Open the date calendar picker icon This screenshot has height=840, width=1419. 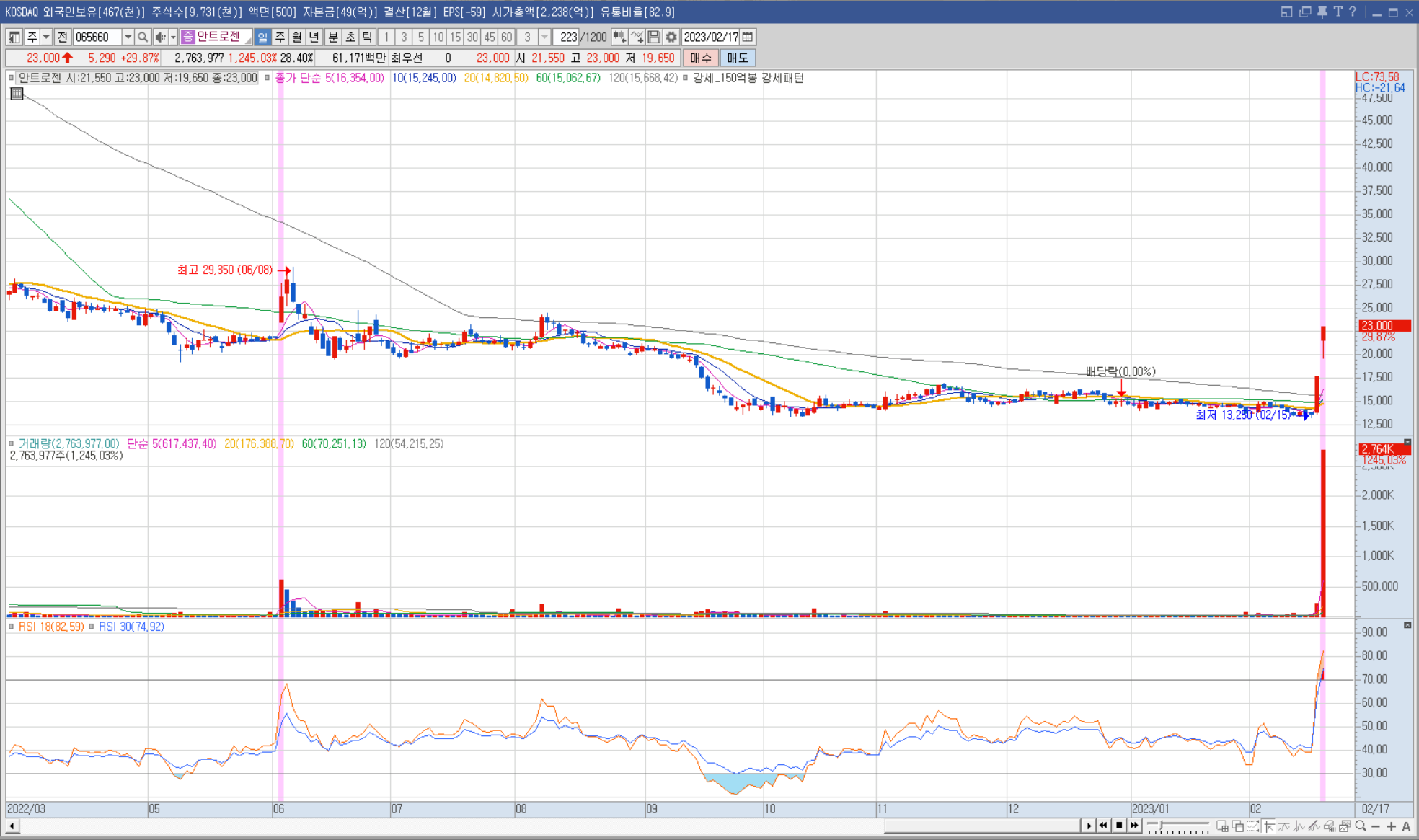click(748, 37)
